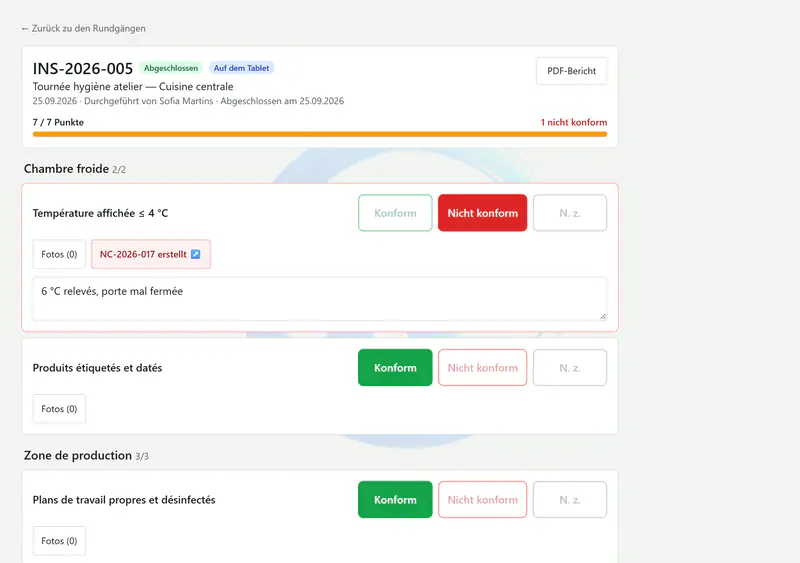
Task: Open the PDF-Bericht report button
Action: 571,71
